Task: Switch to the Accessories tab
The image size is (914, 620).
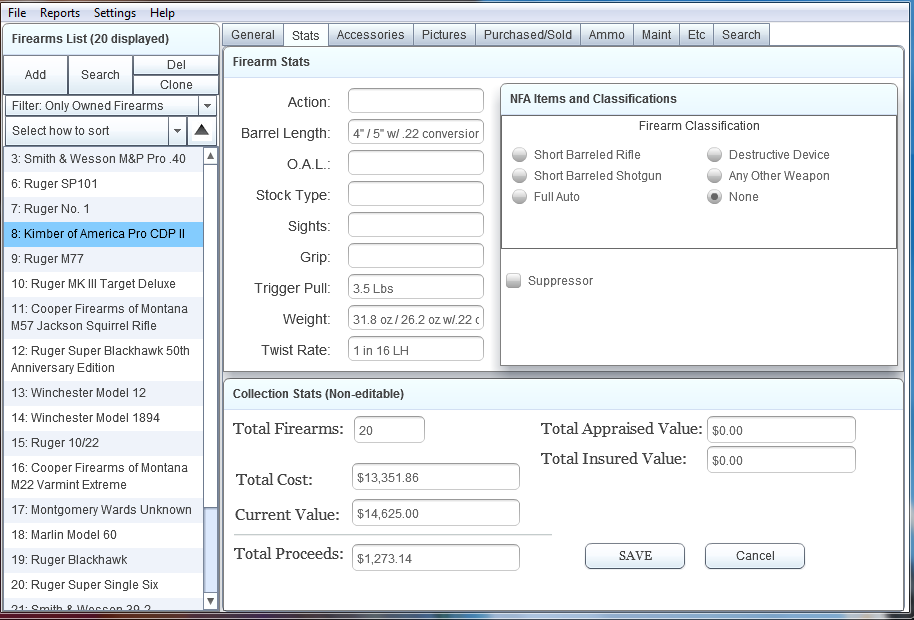Action: tap(370, 34)
